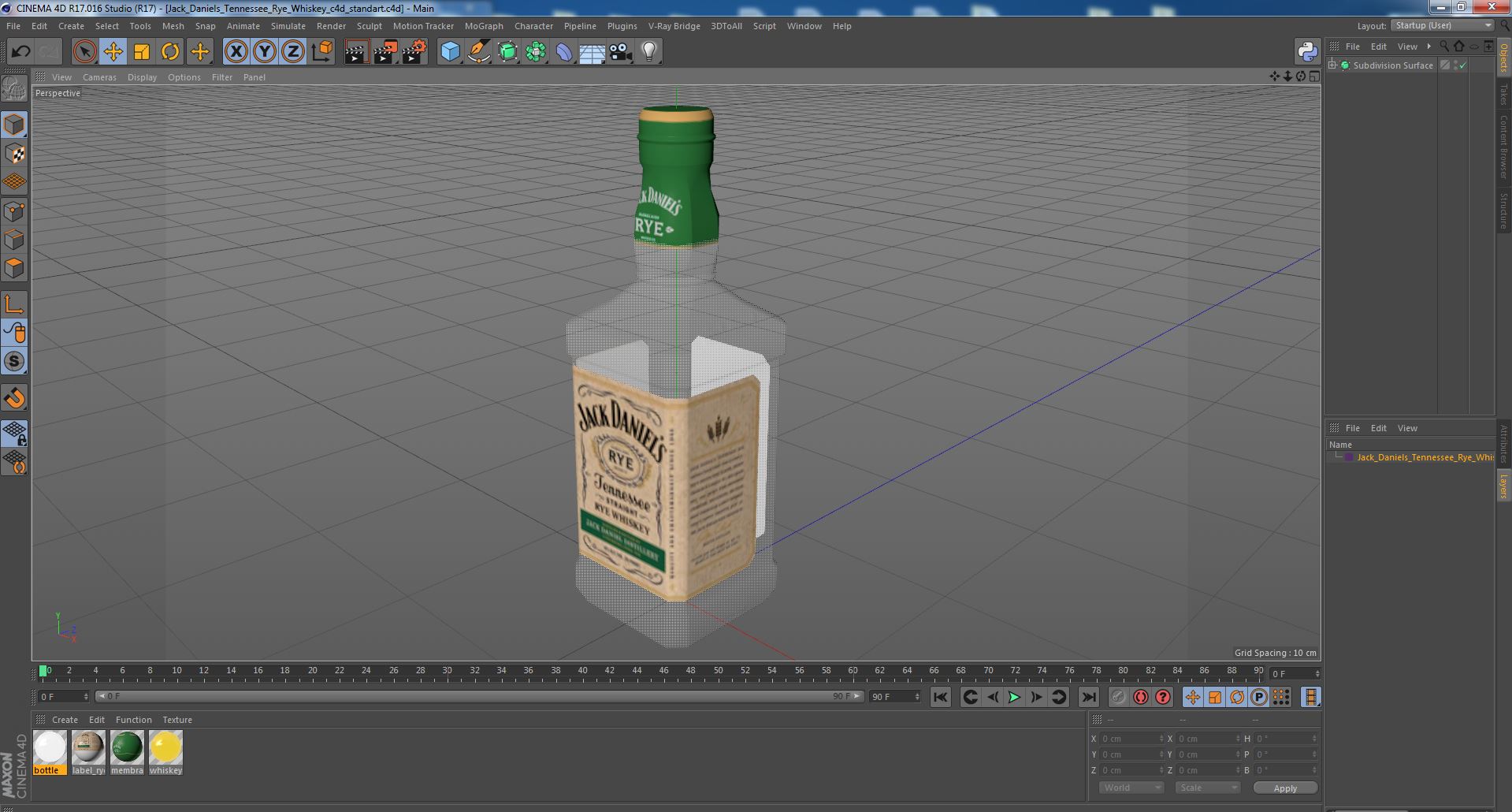This screenshot has height=812, width=1512.
Task: Toggle Subdivision Surface enable checkmark
Action: pos(1463,65)
